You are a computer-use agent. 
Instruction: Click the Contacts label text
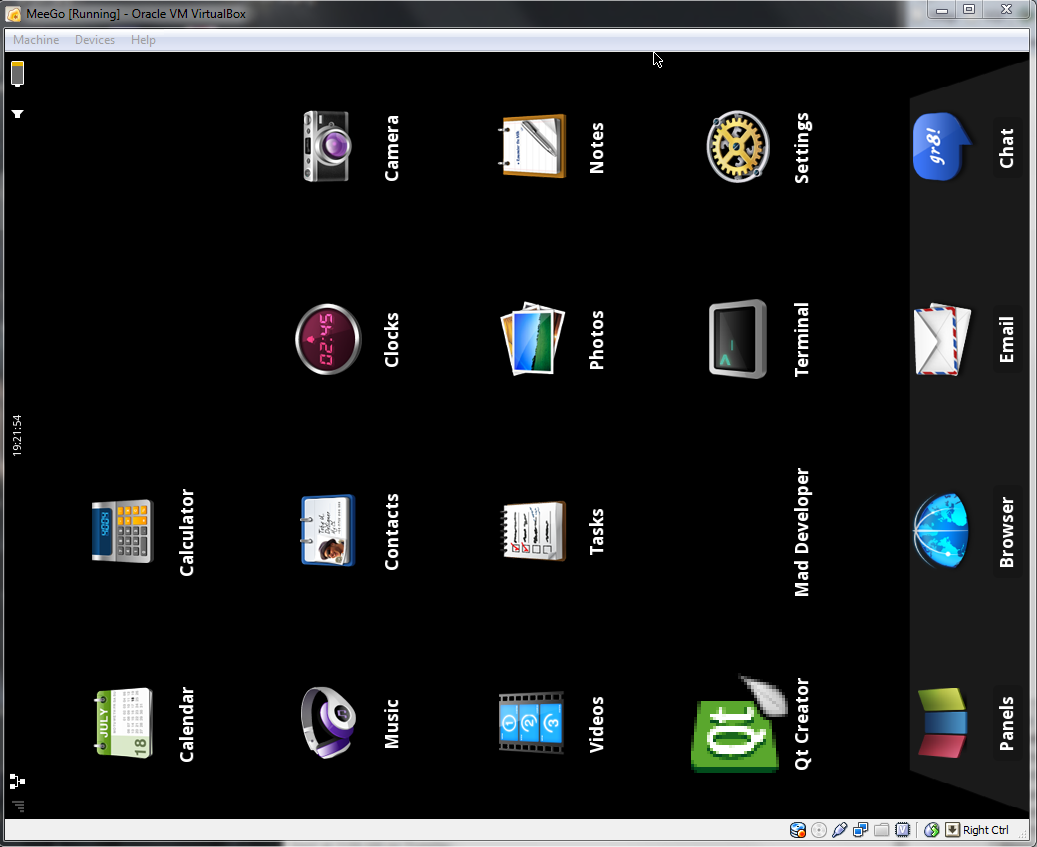pos(392,532)
